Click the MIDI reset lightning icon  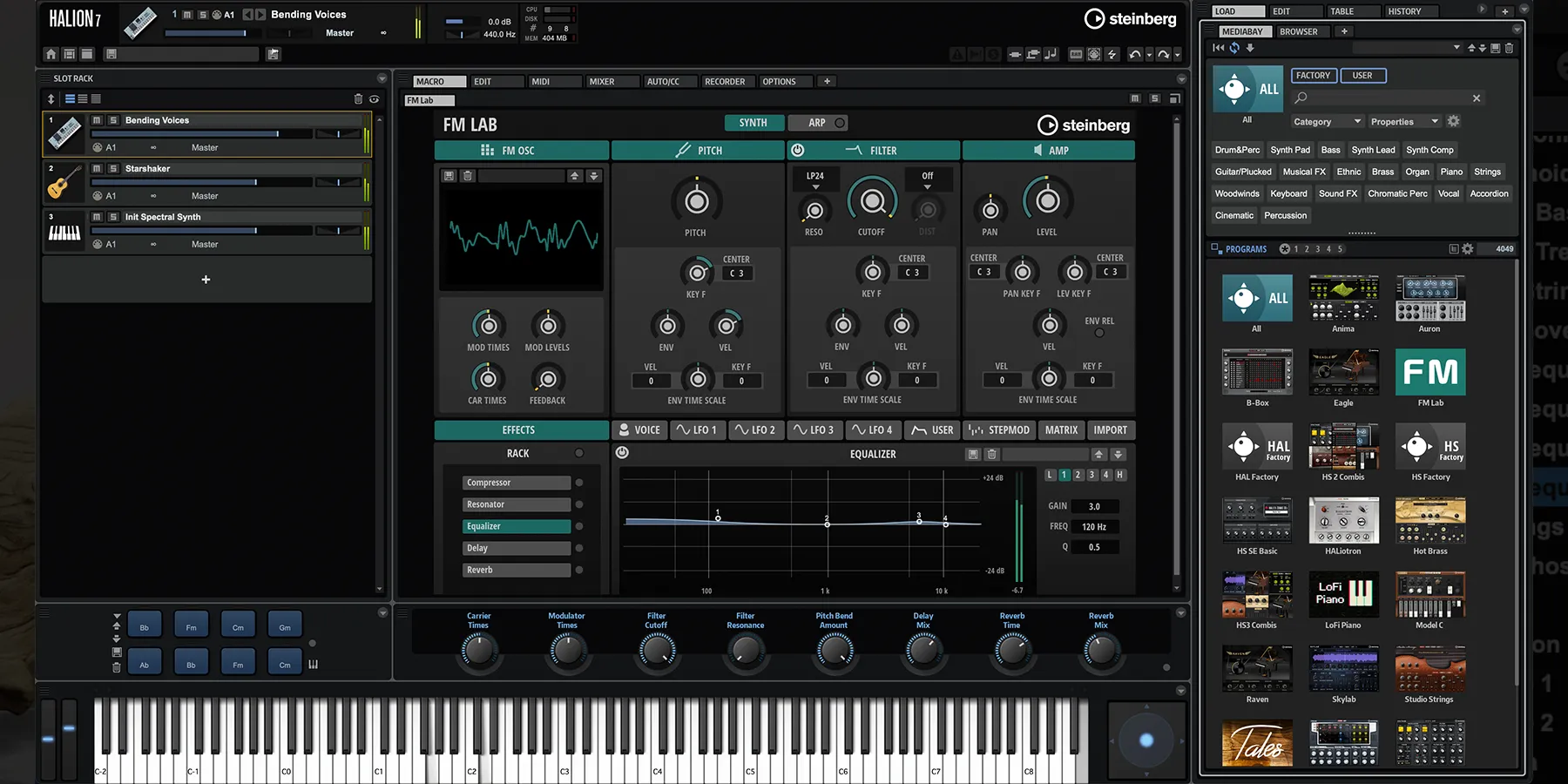pyautogui.click(x=1112, y=54)
